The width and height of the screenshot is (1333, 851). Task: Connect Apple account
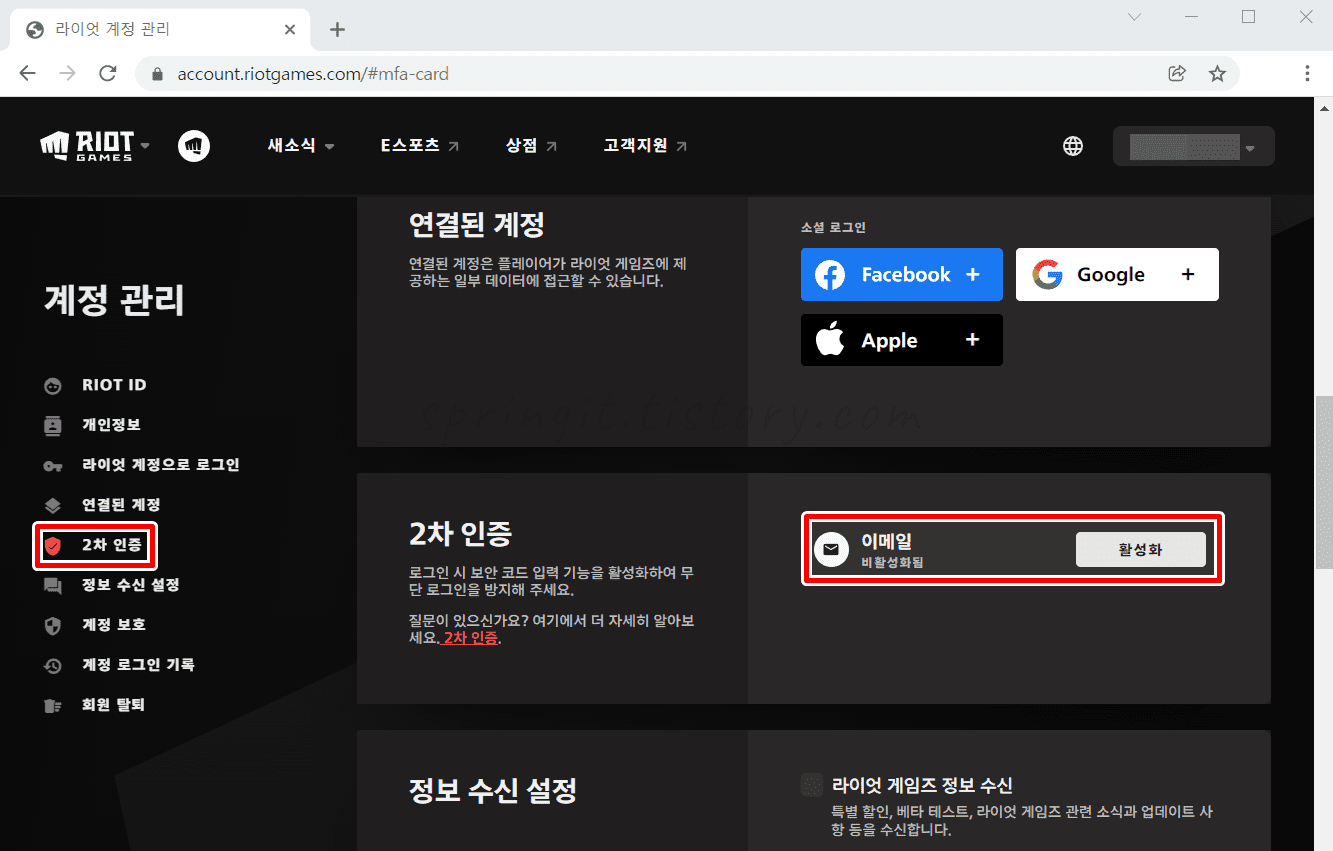[902, 340]
